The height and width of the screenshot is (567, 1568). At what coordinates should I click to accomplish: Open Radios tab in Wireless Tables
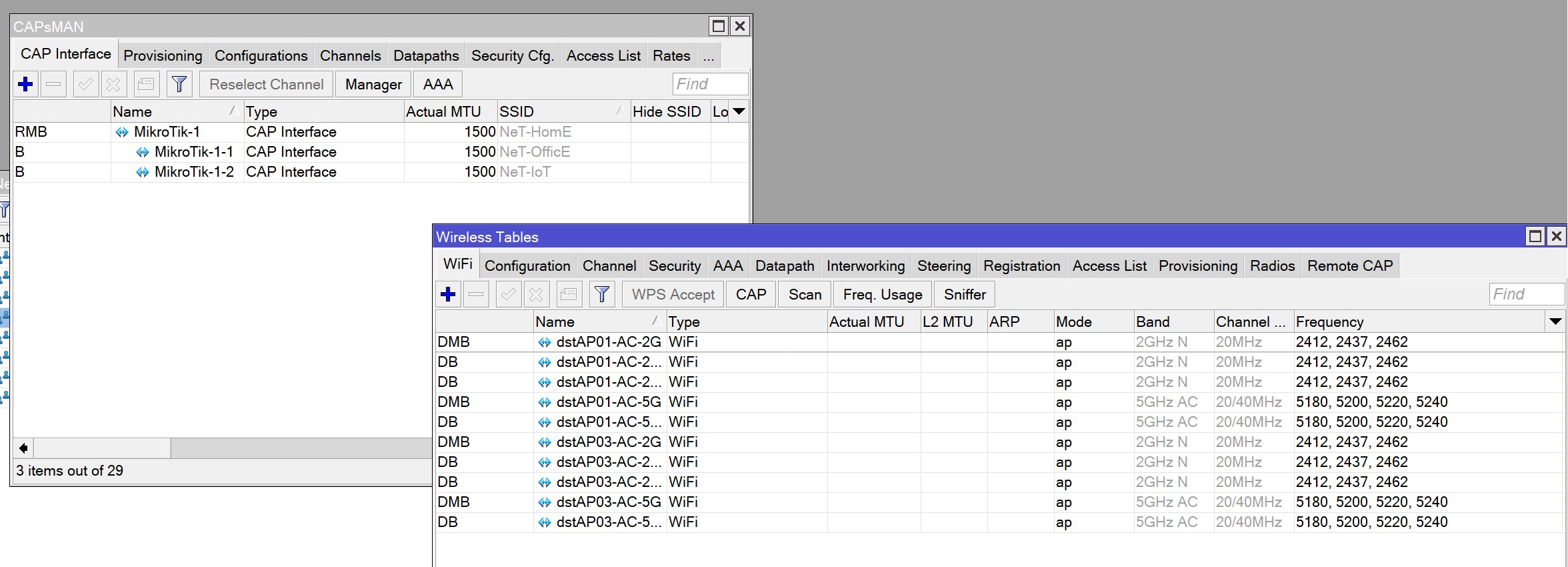[x=1273, y=266]
